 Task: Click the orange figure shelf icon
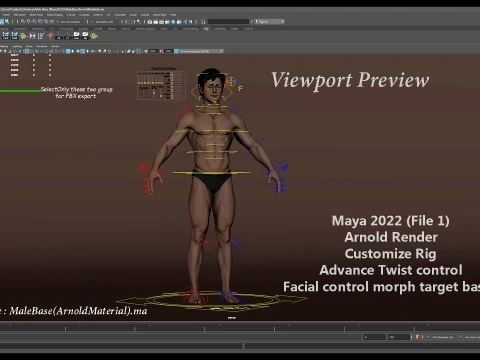click(x=50, y=35)
